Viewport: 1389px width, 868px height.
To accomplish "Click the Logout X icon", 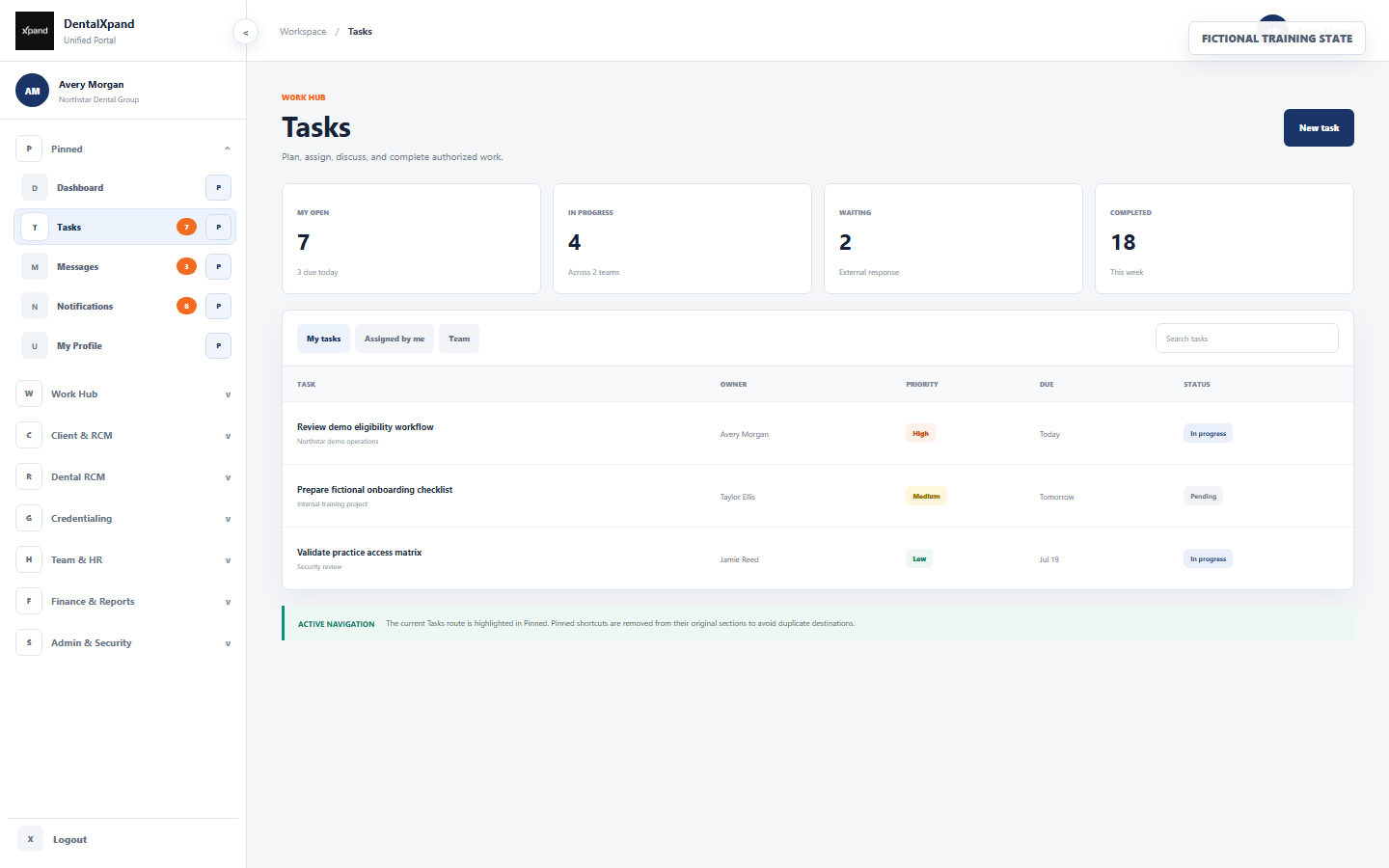I will (31, 839).
